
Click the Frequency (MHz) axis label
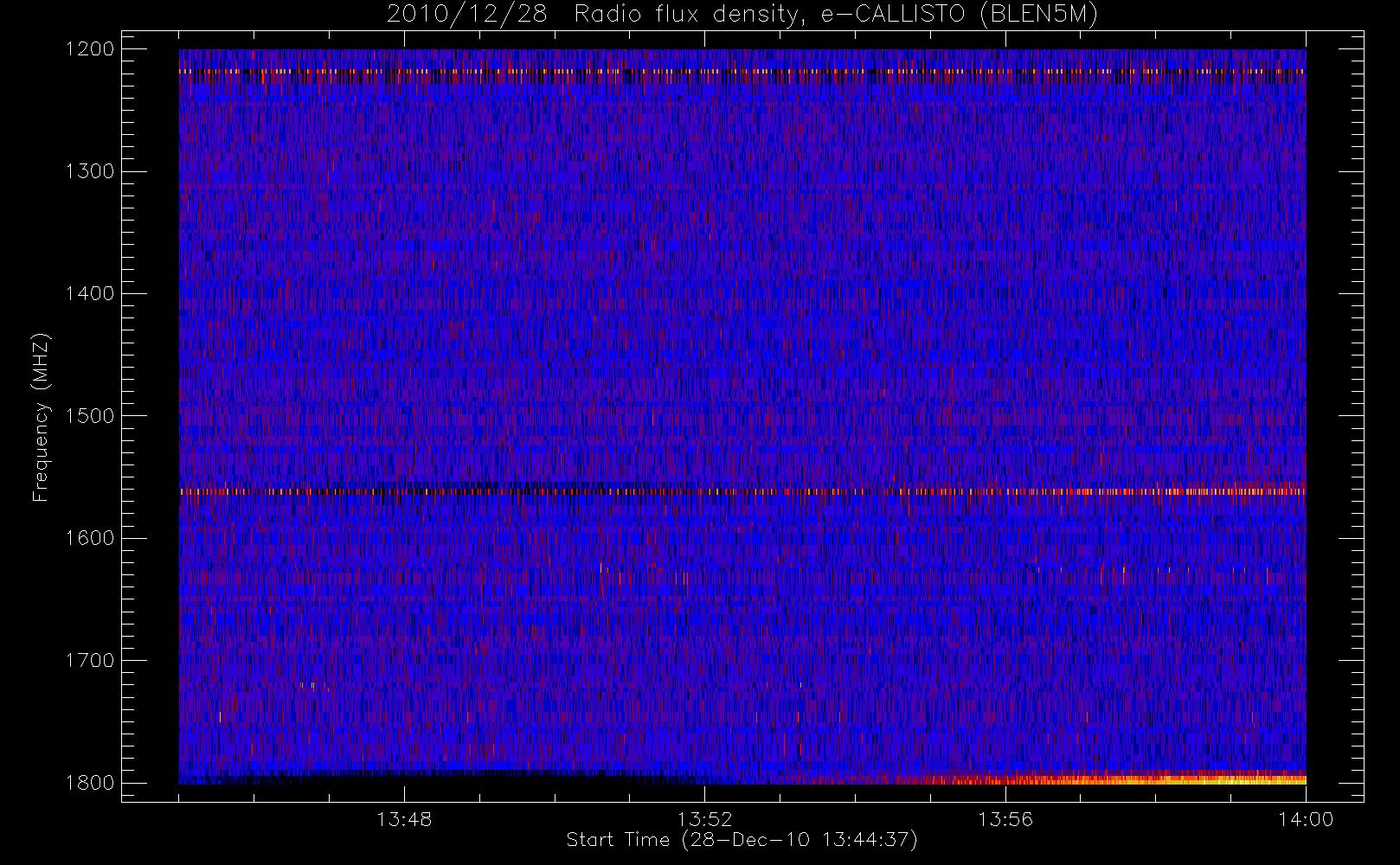[x=41, y=417]
